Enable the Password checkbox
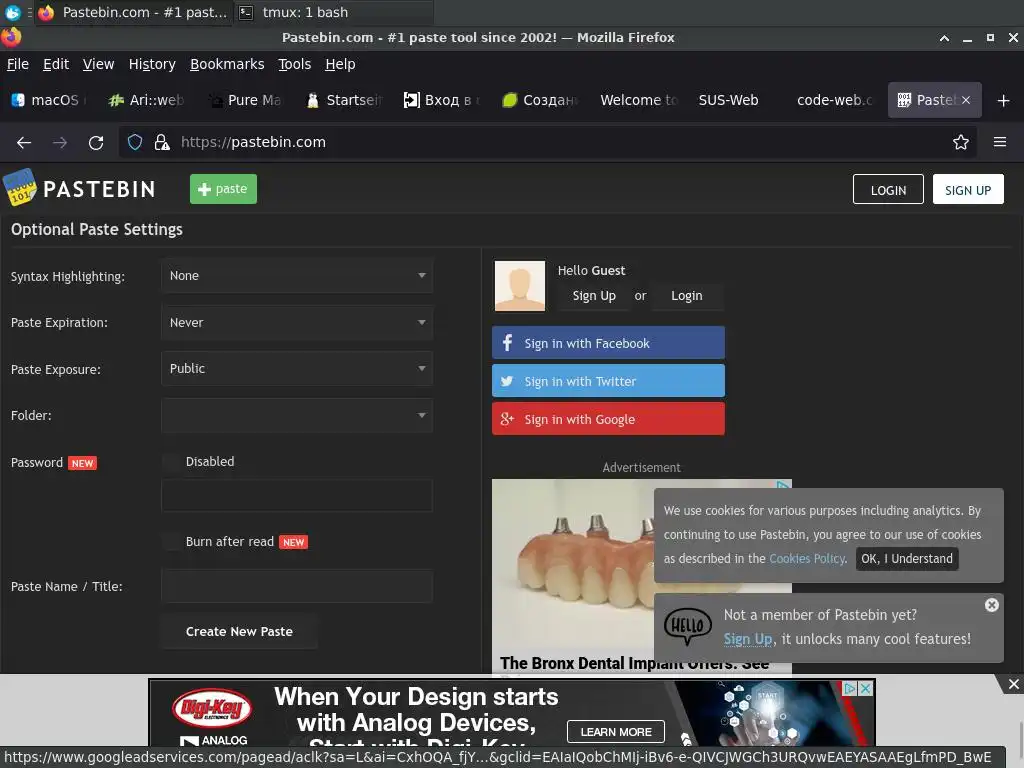This screenshot has width=1024, height=768. 172,462
